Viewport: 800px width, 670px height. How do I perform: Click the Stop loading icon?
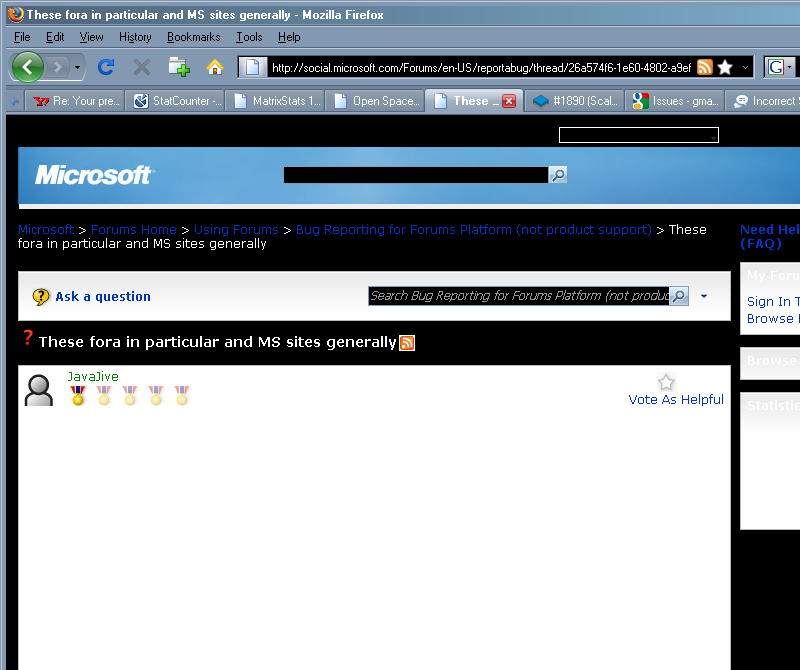(x=142, y=67)
